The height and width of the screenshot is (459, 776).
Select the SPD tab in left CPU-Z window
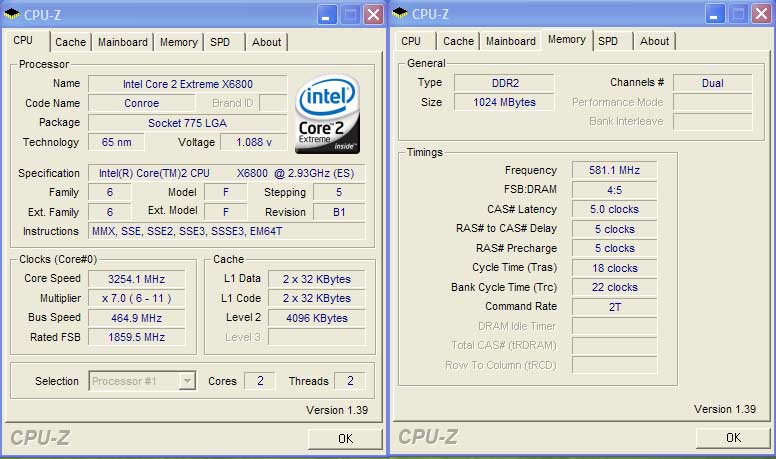click(220, 42)
